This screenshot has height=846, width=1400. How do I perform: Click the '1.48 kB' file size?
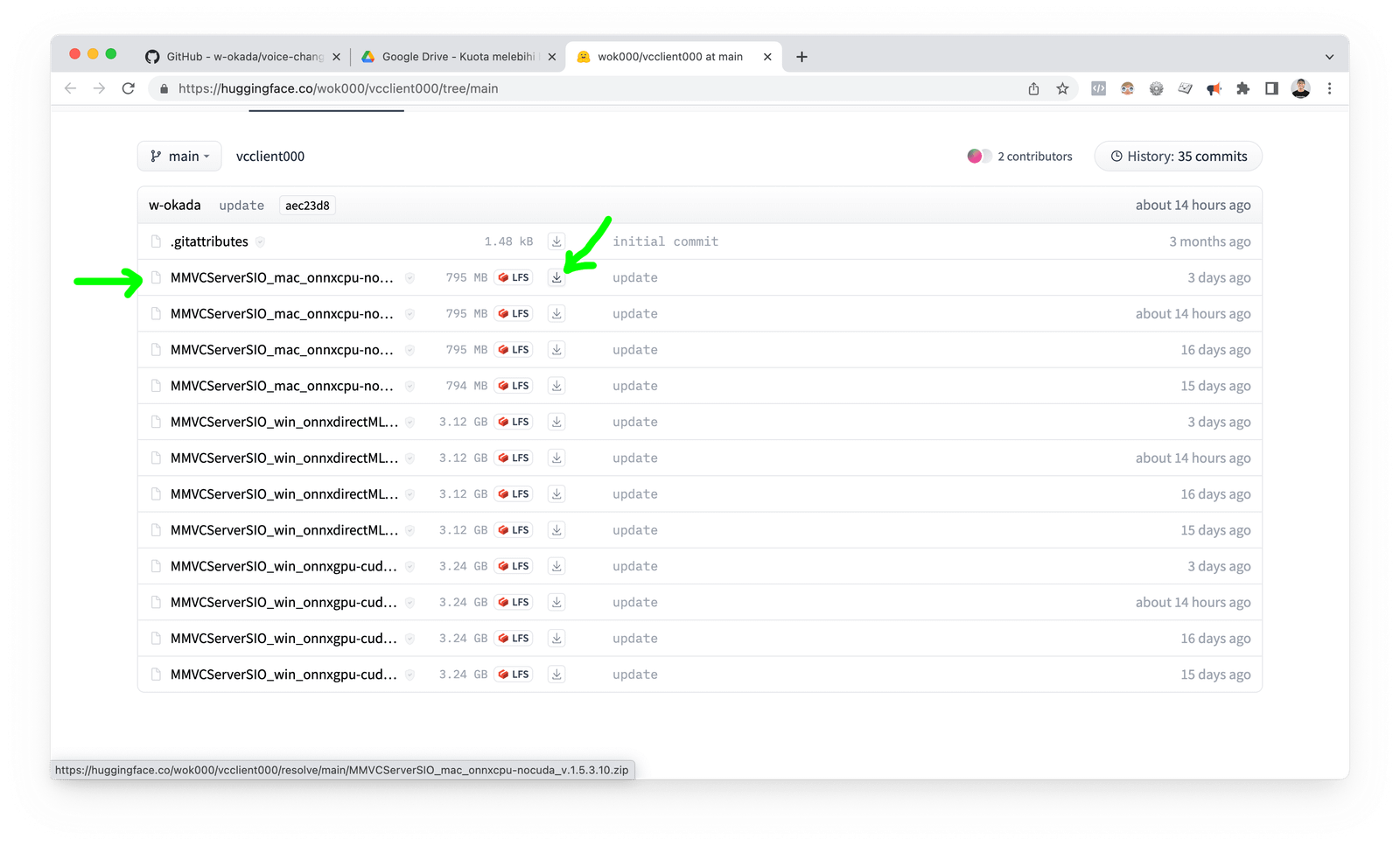[x=508, y=241]
